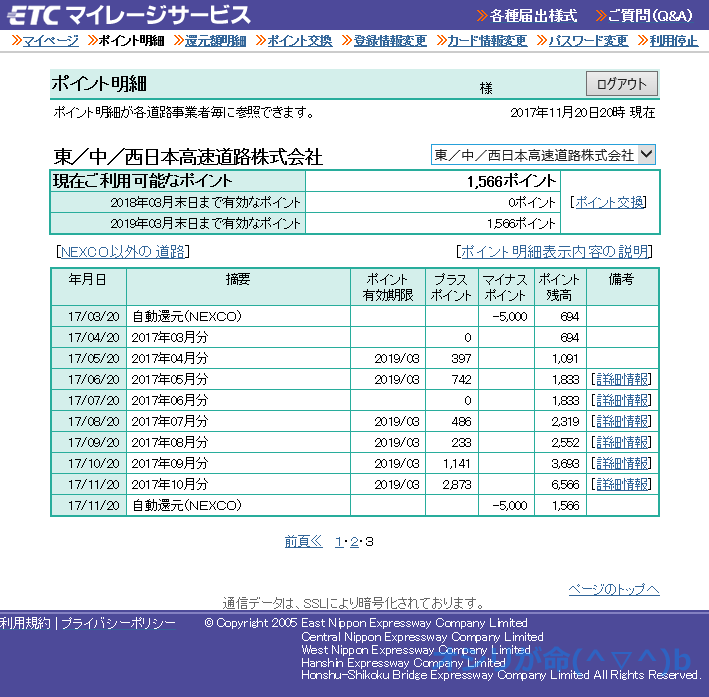Go to page 1 of point details
Screen dimensions: 709x697
338,542
